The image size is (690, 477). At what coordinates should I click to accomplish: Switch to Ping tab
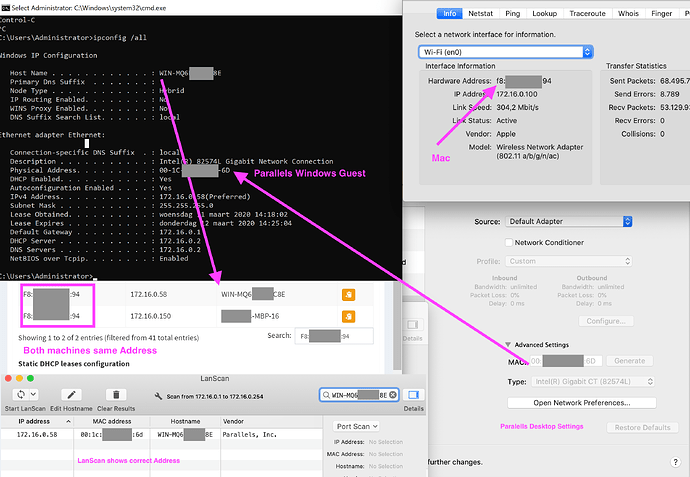point(512,14)
